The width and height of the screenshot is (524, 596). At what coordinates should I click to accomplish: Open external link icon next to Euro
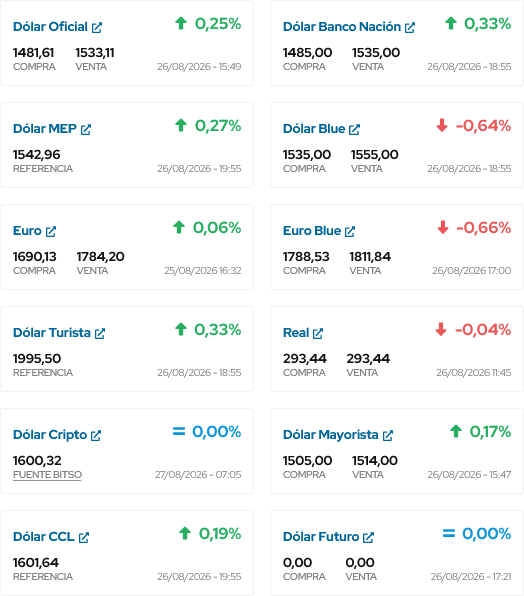51,231
